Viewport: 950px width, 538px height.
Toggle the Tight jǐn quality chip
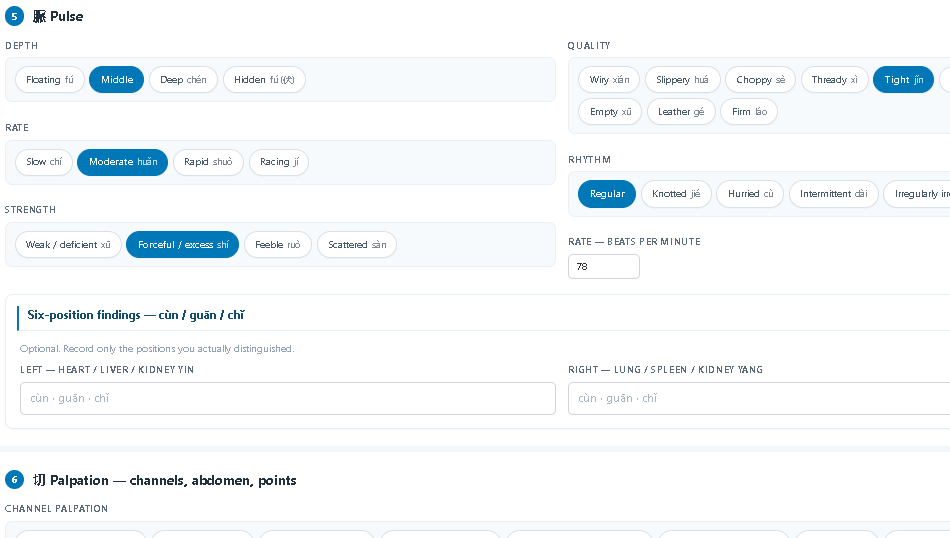pos(903,79)
